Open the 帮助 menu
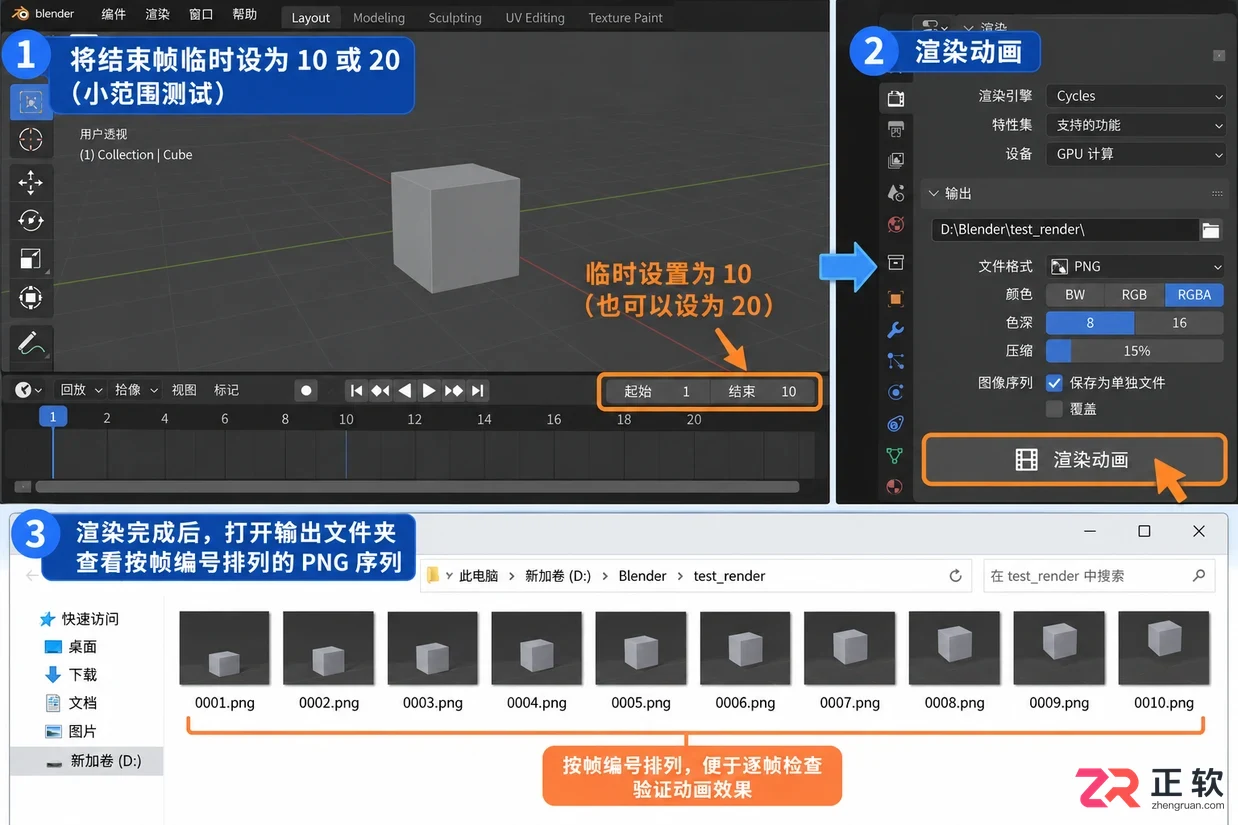 coord(244,15)
